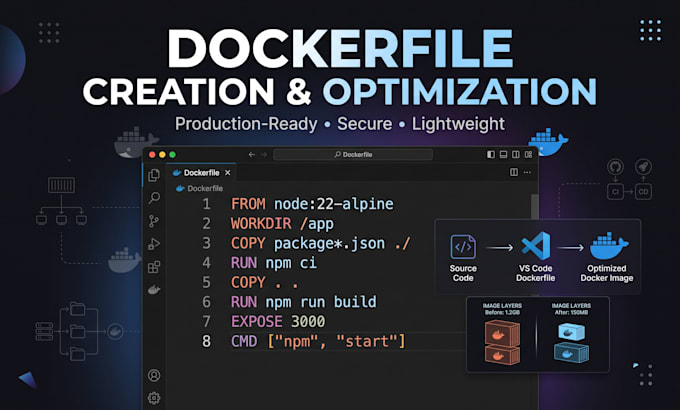This screenshot has width=680, height=410.
Task: Toggle the primary side bar layout icon
Action: (x=491, y=154)
